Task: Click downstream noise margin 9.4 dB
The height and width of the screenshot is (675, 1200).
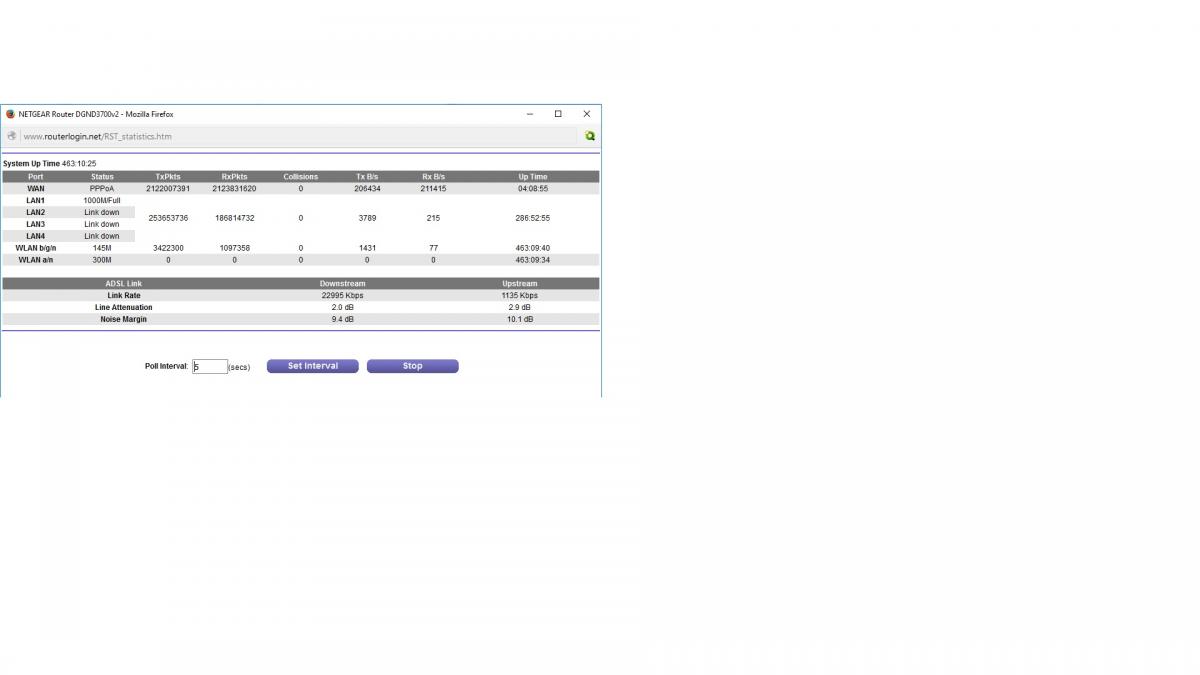Action: click(x=342, y=320)
